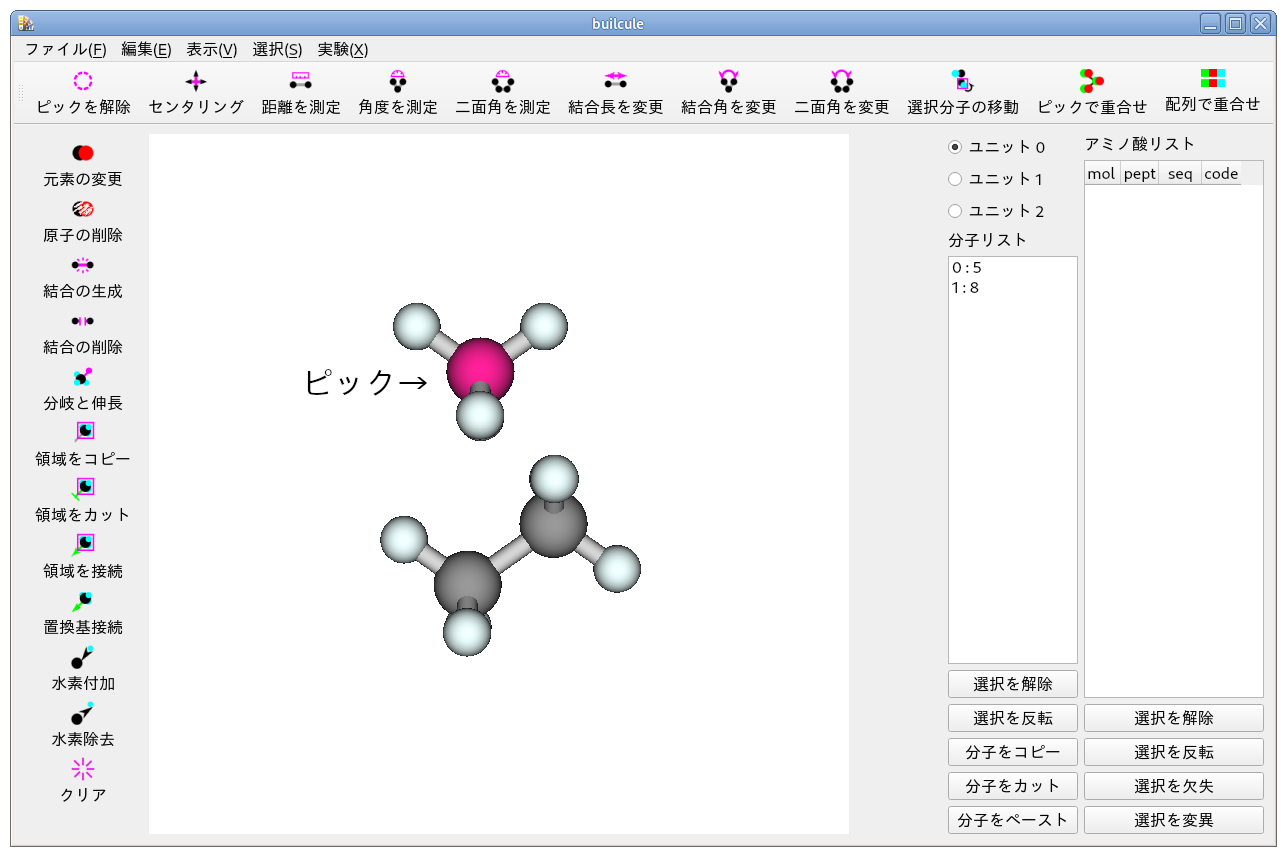
Task: Switch to ユニット 1 radio button
Action: (x=955, y=179)
